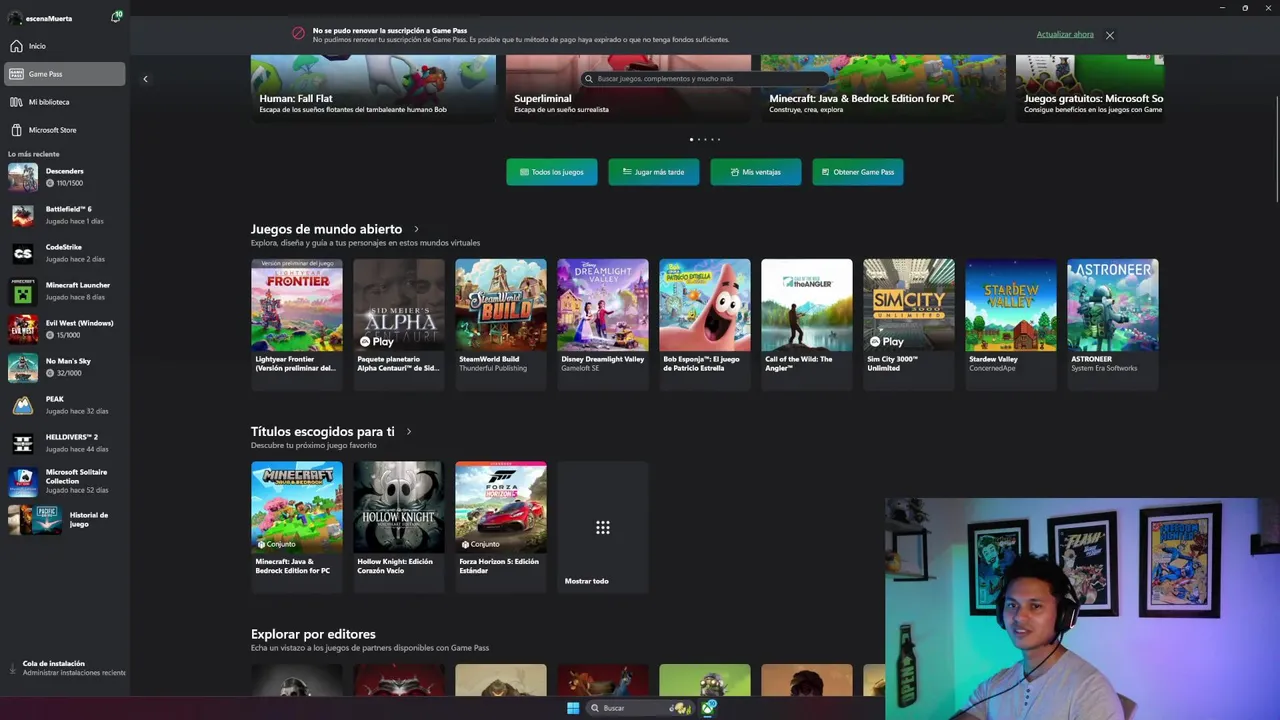Click the first carousel page dot

[x=691, y=139]
